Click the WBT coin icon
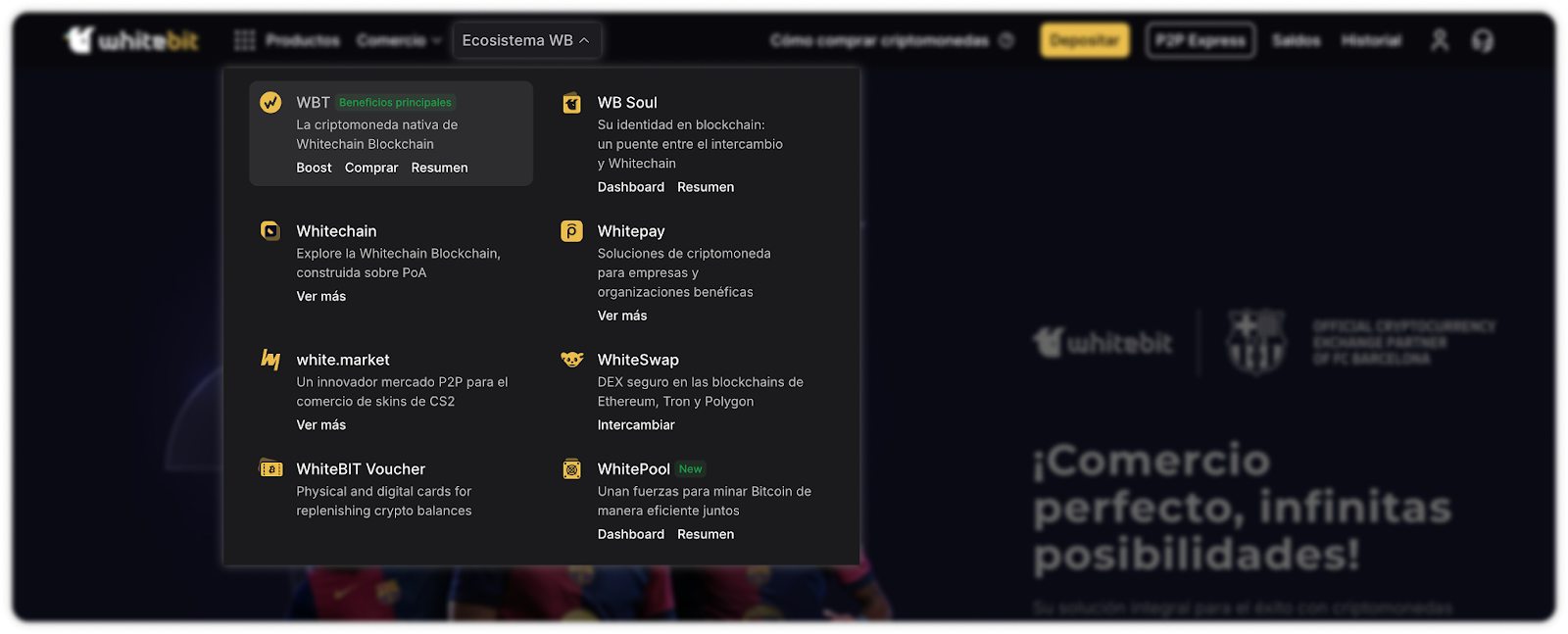The width and height of the screenshot is (1568, 634). [x=270, y=102]
